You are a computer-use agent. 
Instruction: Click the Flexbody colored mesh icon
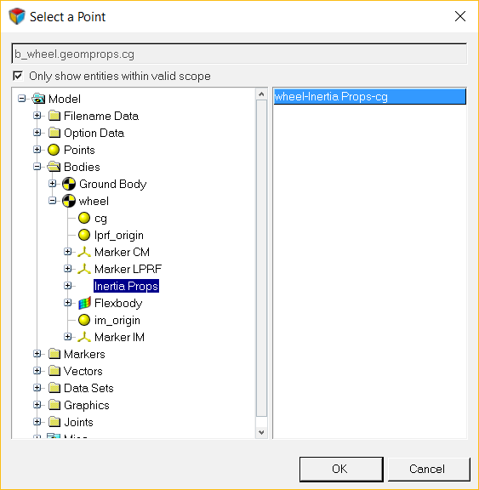click(x=84, y=303)
